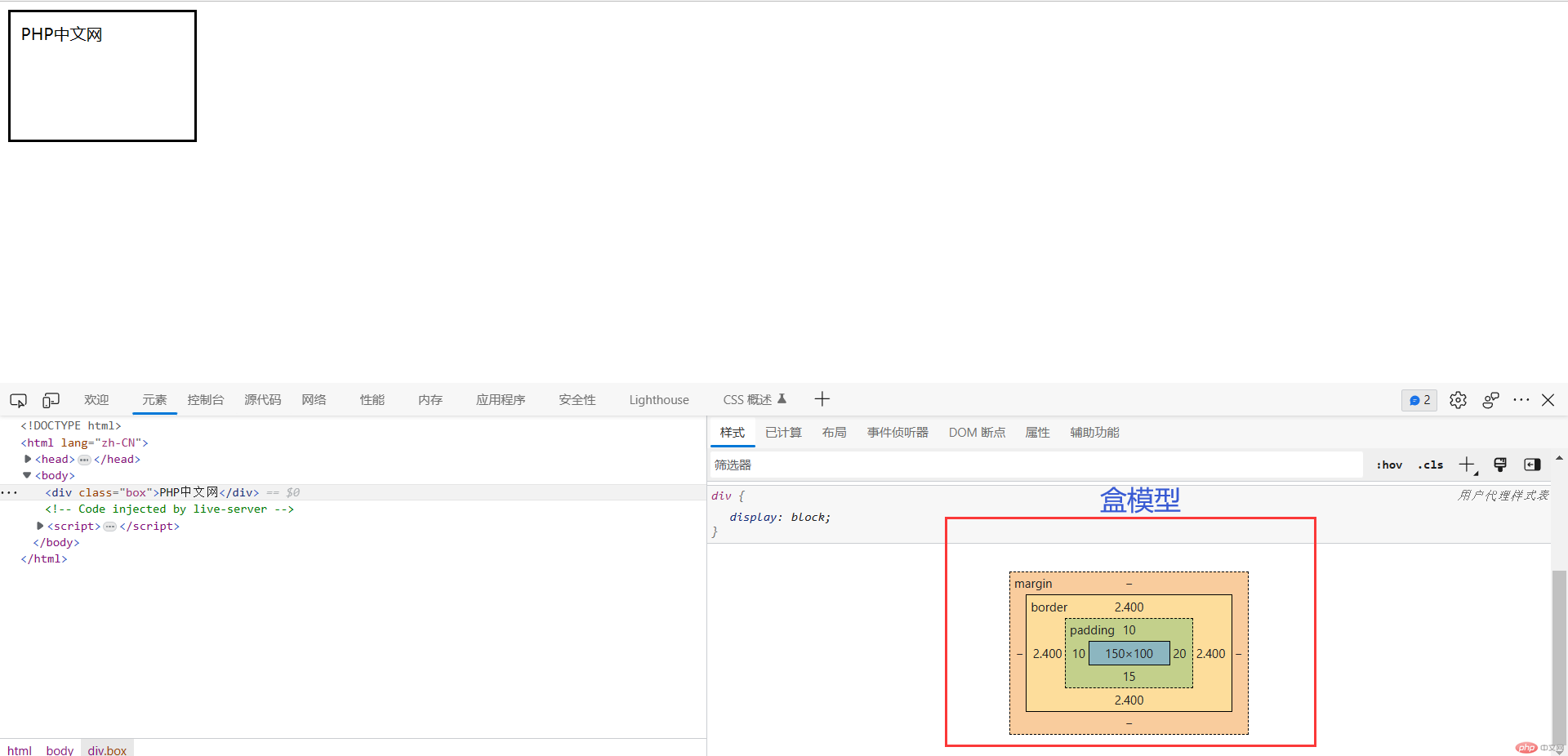Screen dimensions: 1568x756
Task: Click the border-bottom 2.400 value
Action: 1129,700
